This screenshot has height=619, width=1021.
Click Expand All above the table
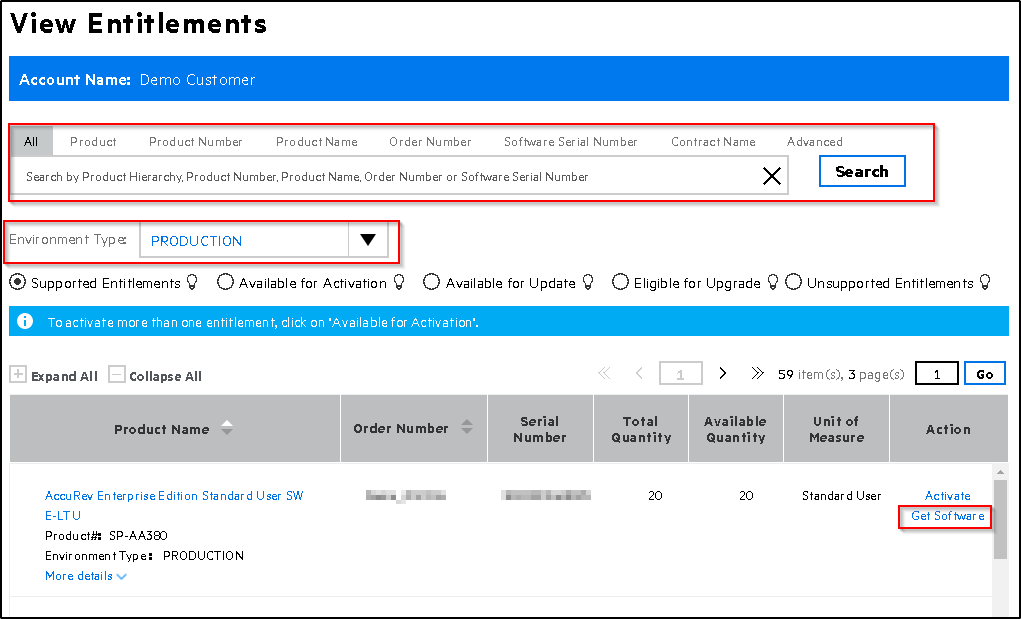click(x=54, y=375)
